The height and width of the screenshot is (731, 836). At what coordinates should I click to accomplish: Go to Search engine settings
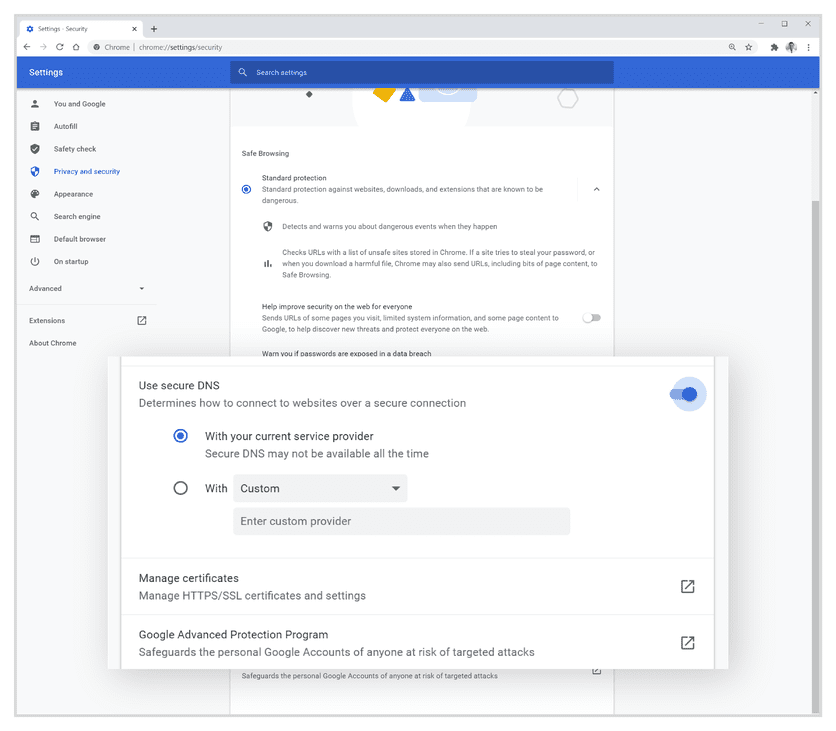(x=77, y=217)
